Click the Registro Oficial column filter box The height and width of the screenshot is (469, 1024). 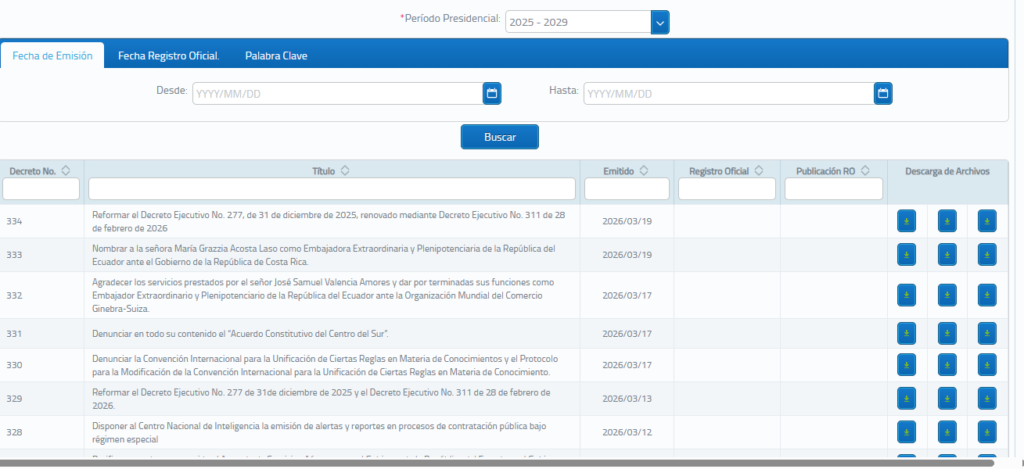pyautogui.click(x=727, y=189)
